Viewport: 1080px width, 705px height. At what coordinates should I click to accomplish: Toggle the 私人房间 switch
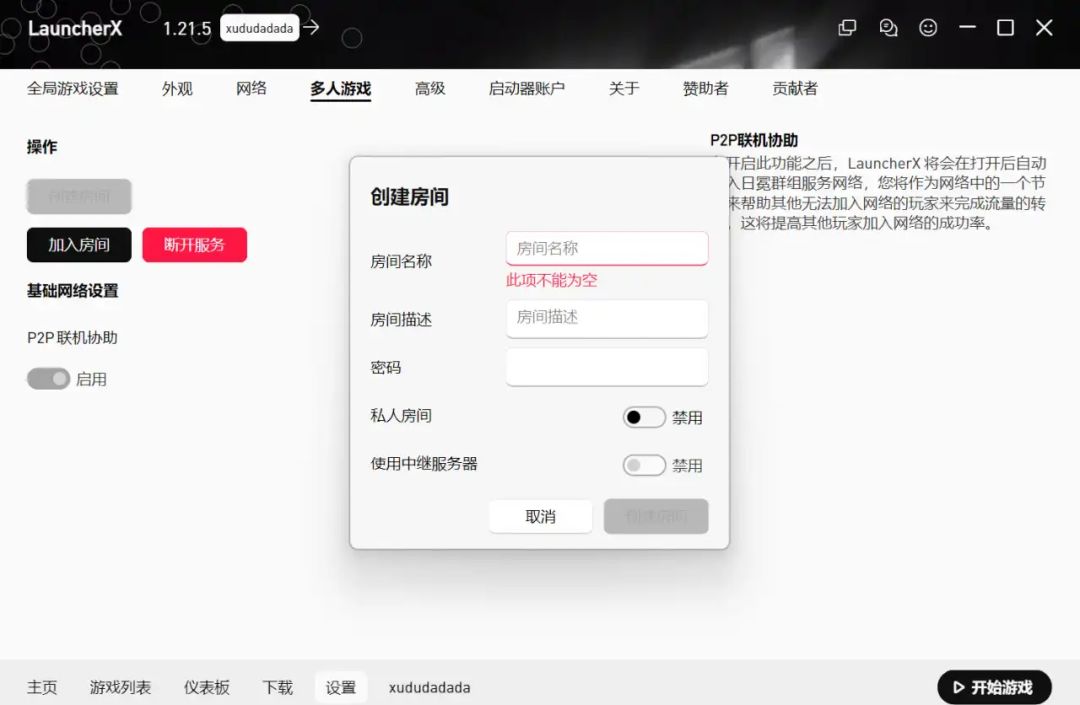[x=643, y=417]
